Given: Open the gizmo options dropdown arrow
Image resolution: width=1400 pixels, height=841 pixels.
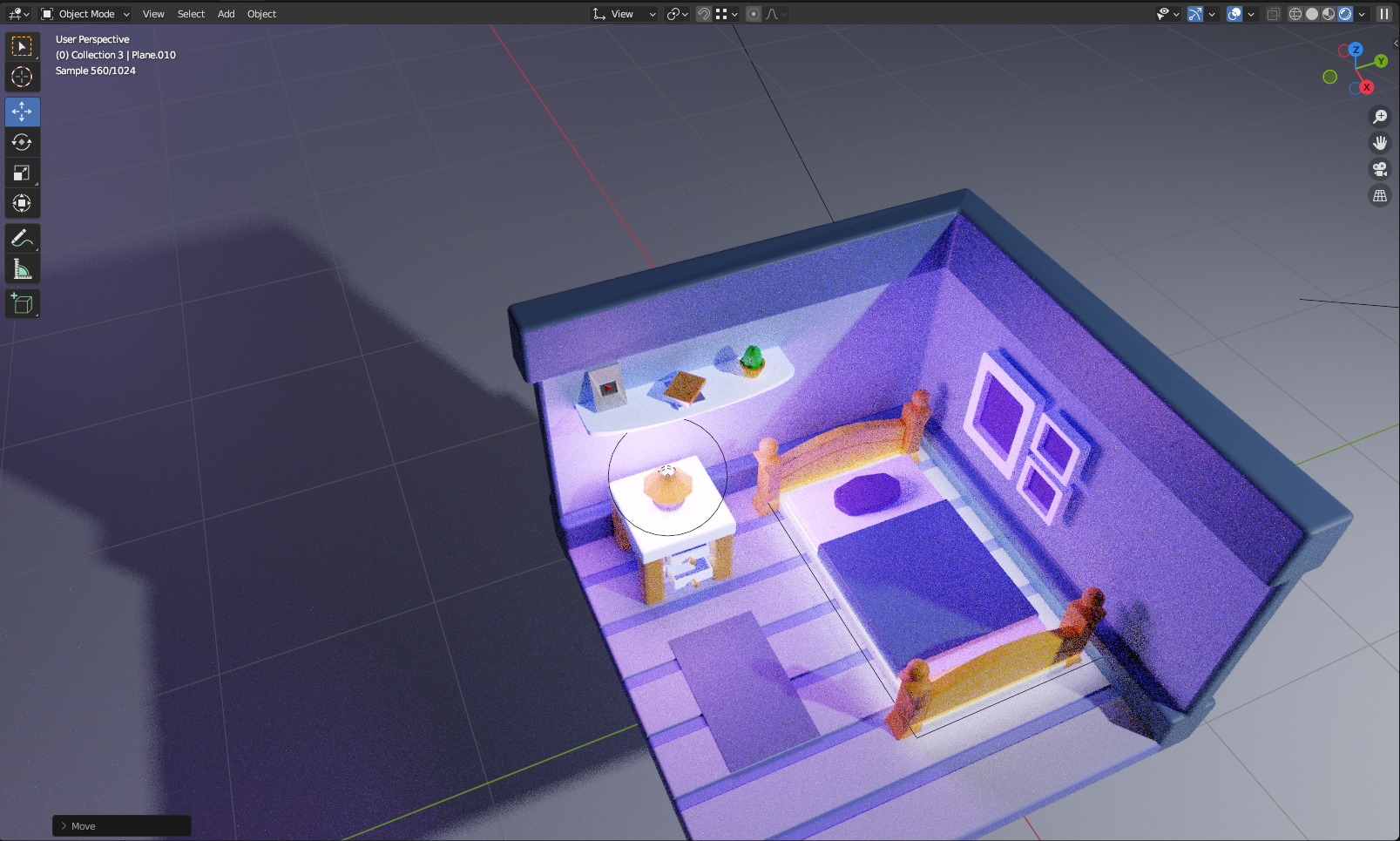Looking at the screenshot, I should tap(1212, 14).
